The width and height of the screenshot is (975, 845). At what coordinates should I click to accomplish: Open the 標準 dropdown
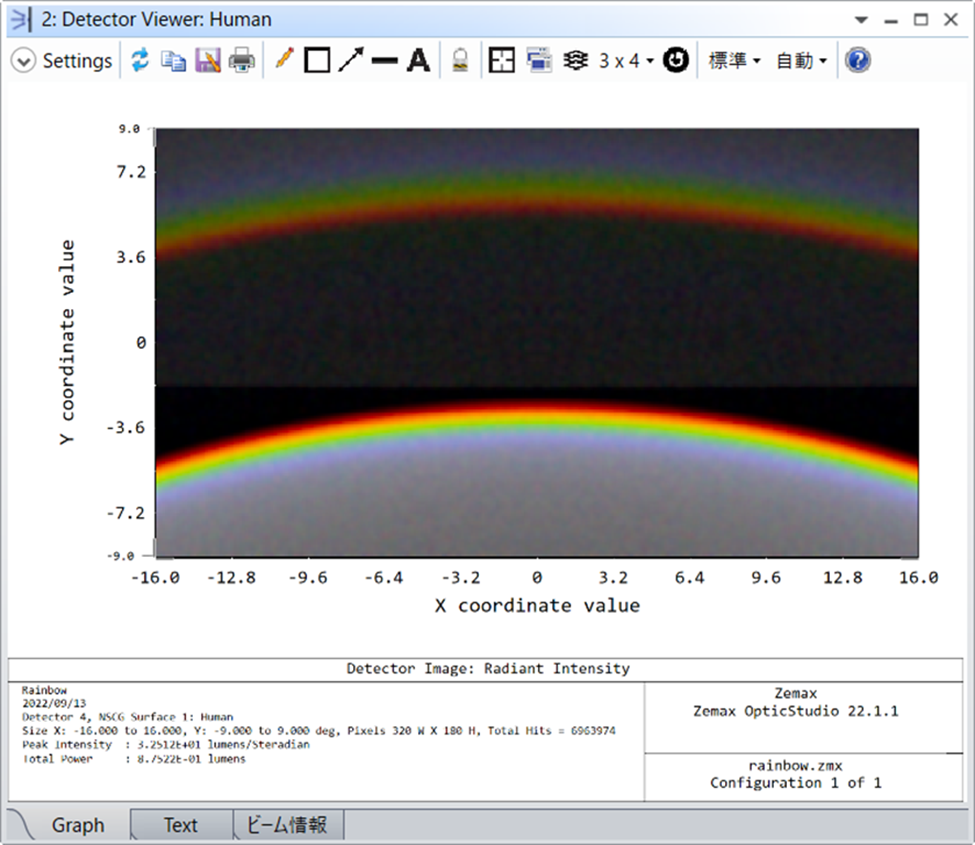(734, 60)
